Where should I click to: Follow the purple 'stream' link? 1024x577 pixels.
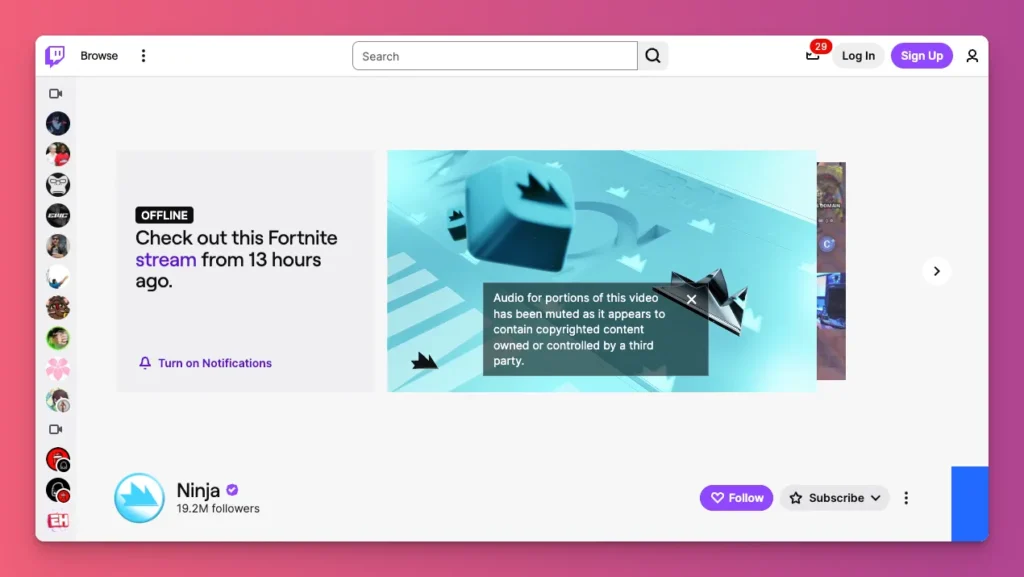coord(166,260)
